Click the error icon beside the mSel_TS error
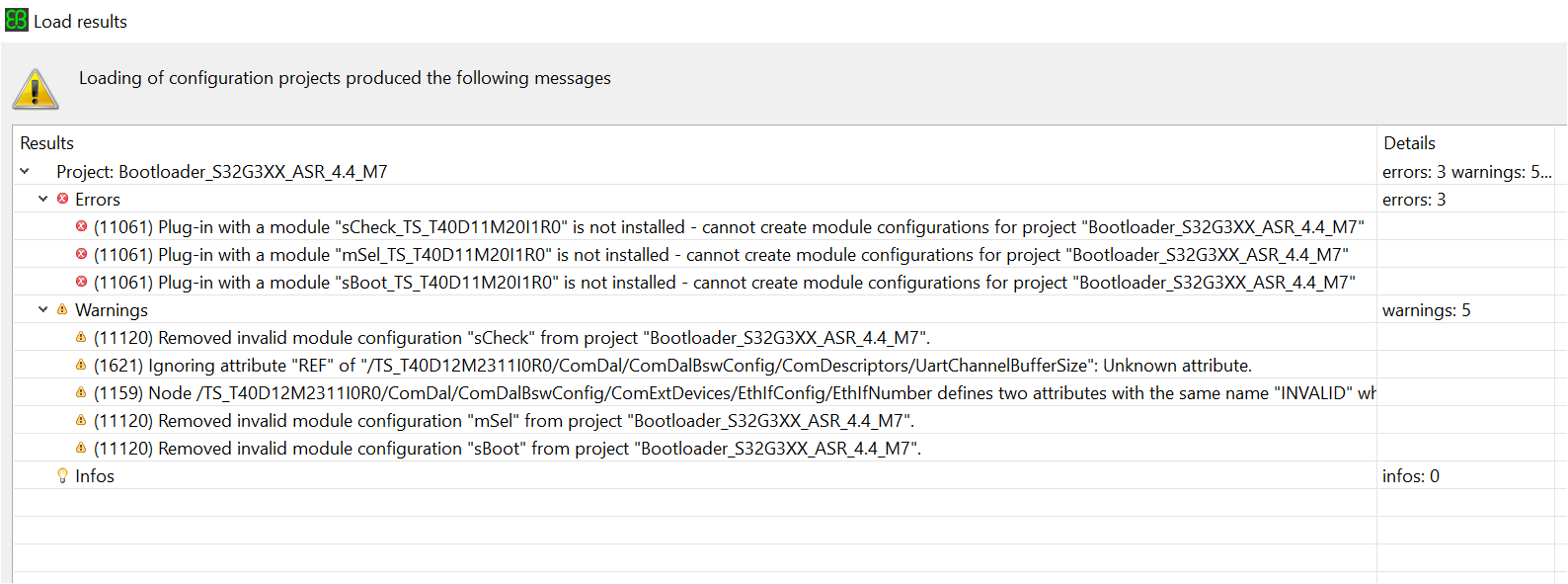The image size is (1568, 584). click(82, 254)
